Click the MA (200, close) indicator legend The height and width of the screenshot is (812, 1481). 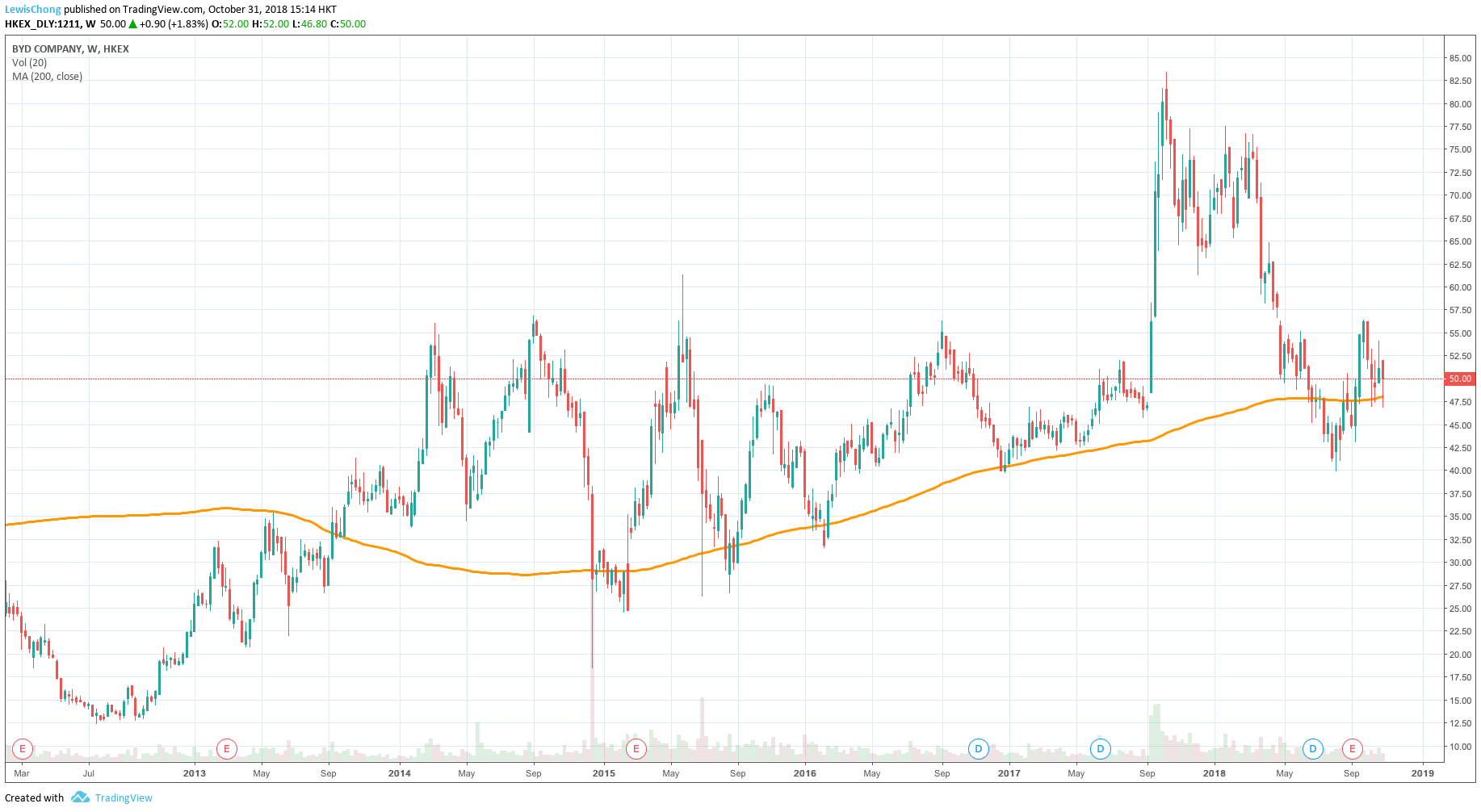(47, 77)
